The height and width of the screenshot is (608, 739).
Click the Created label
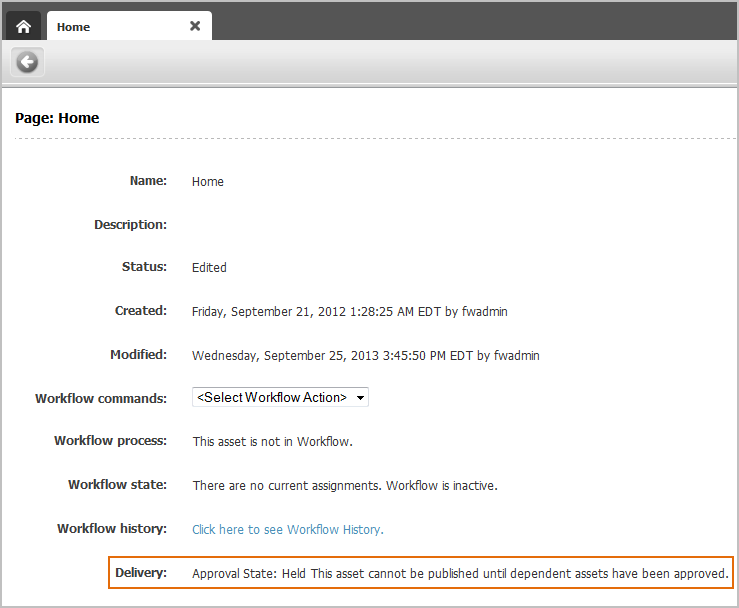tap(141, 311)
